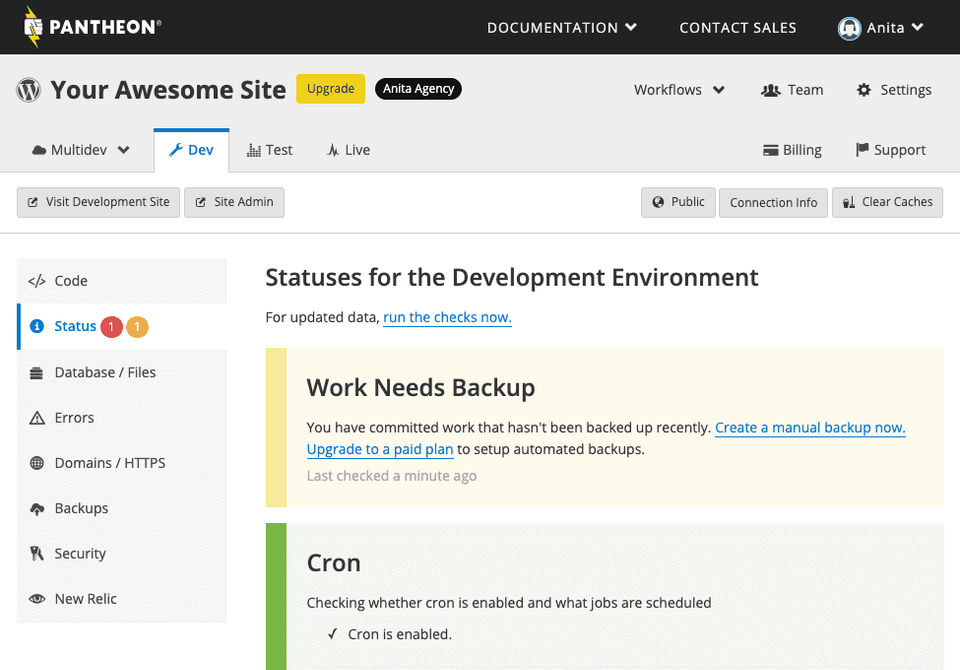Click 'Upgrade to a paid plan' link

tap(380, 450)
